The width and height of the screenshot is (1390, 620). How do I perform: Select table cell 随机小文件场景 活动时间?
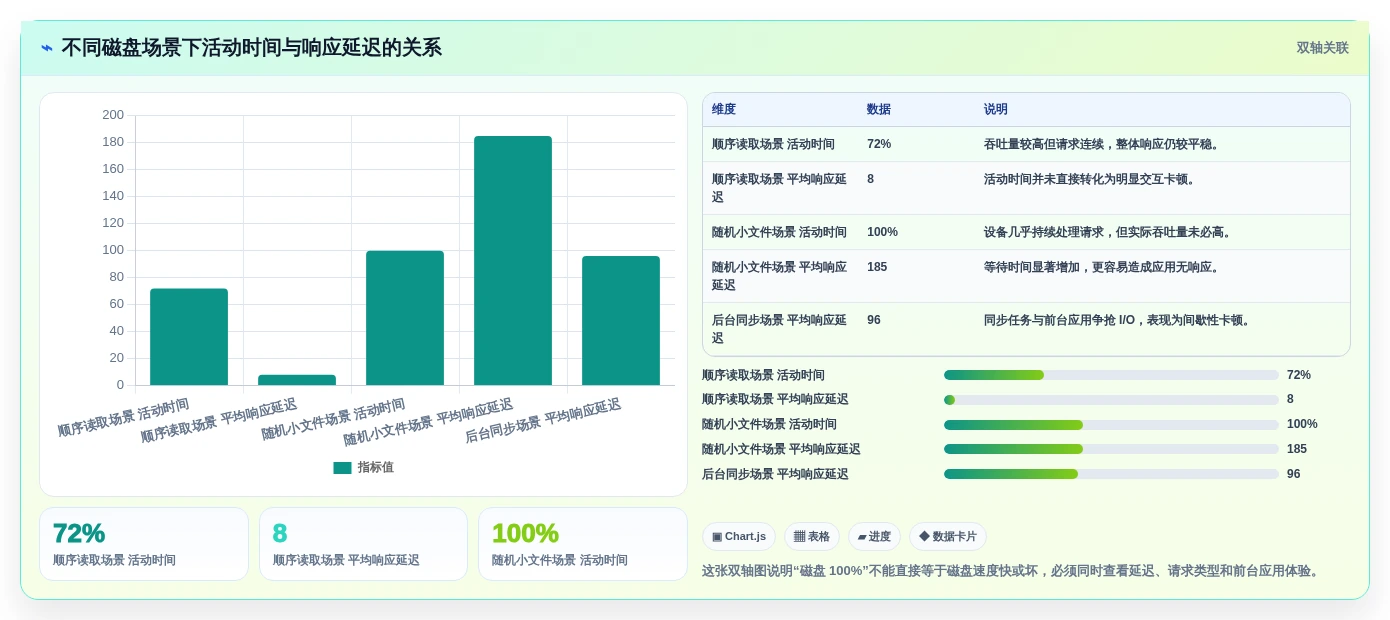tap(779, 233)
